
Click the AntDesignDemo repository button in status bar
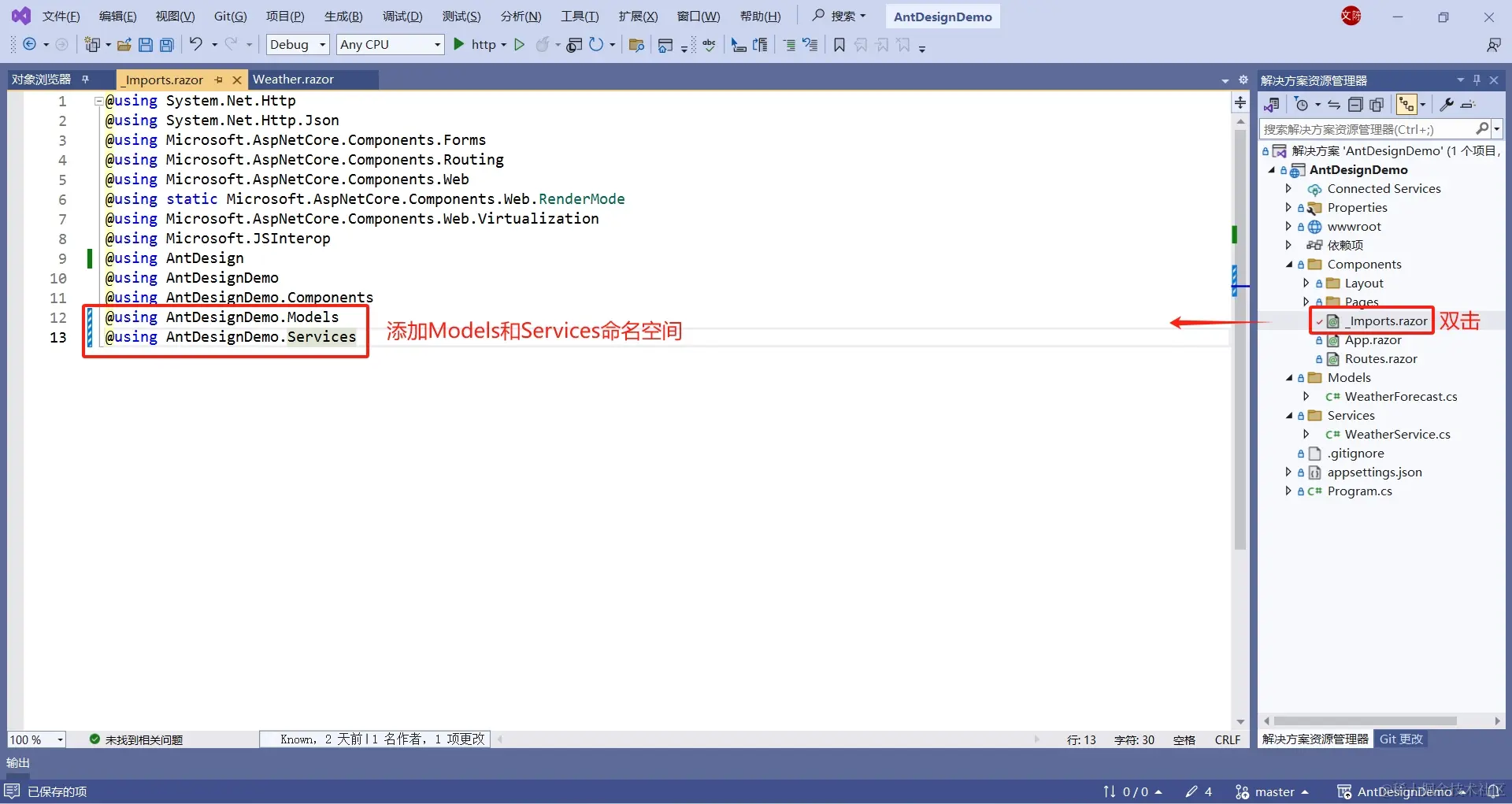tap(1402, 791)
